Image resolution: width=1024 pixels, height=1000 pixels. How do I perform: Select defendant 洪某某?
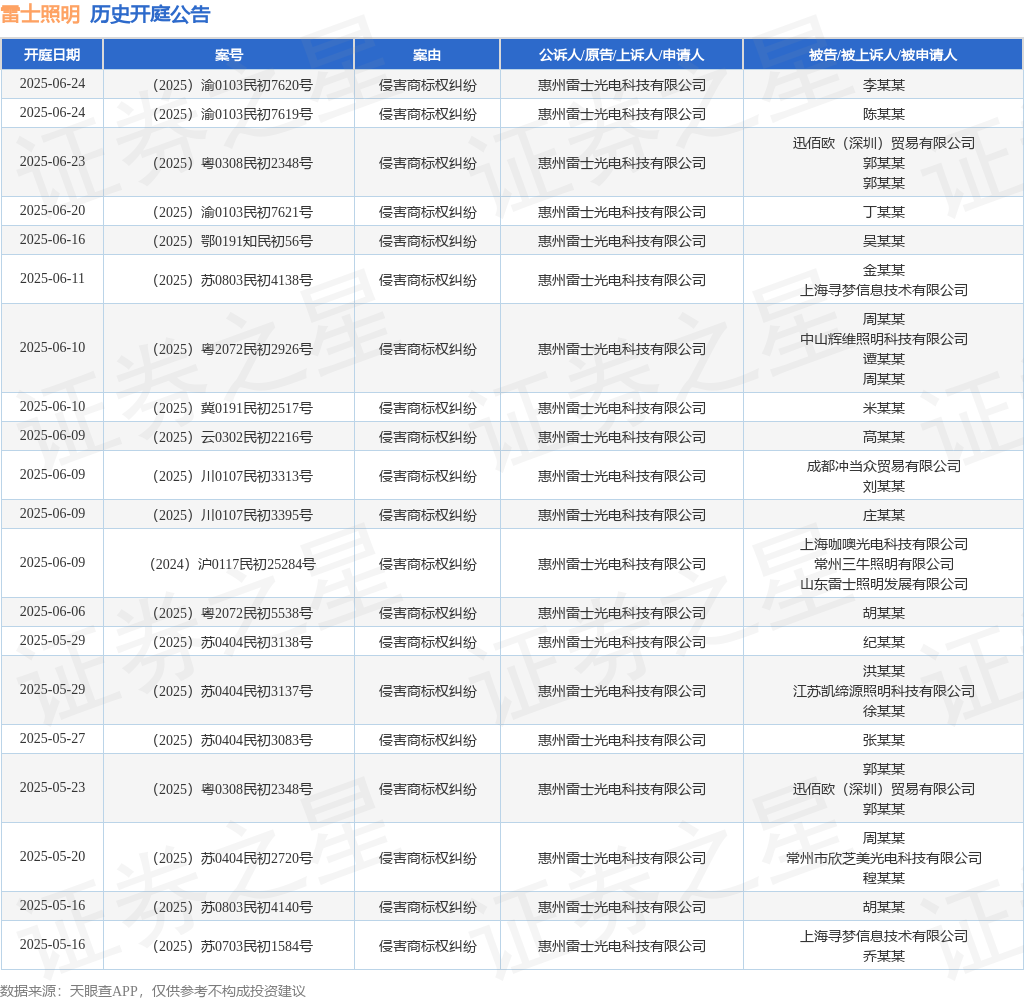[x=884, y=671]
